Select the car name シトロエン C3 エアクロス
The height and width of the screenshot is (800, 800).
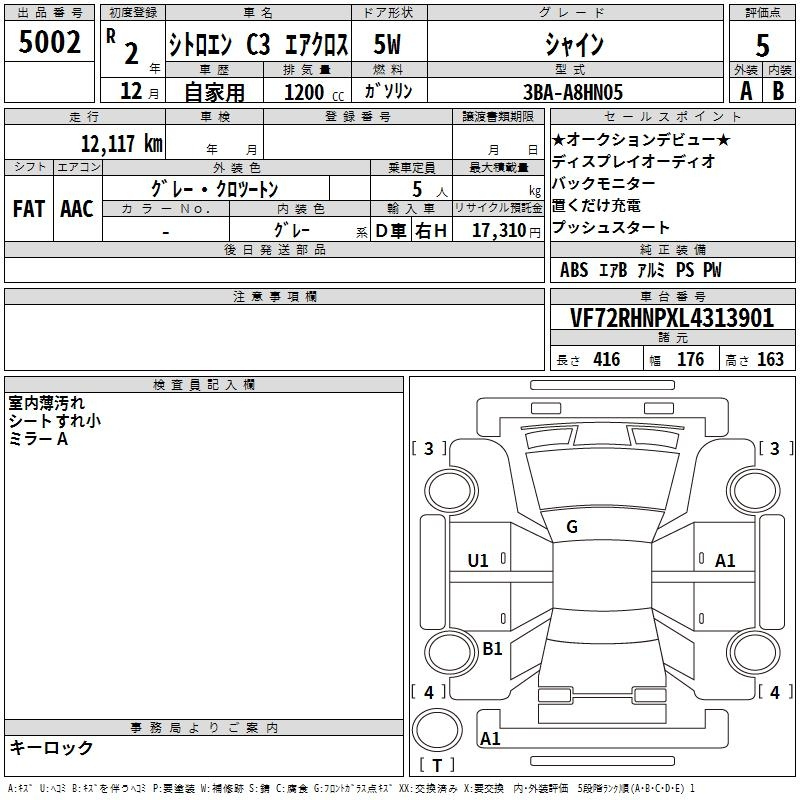click(259, 44)
